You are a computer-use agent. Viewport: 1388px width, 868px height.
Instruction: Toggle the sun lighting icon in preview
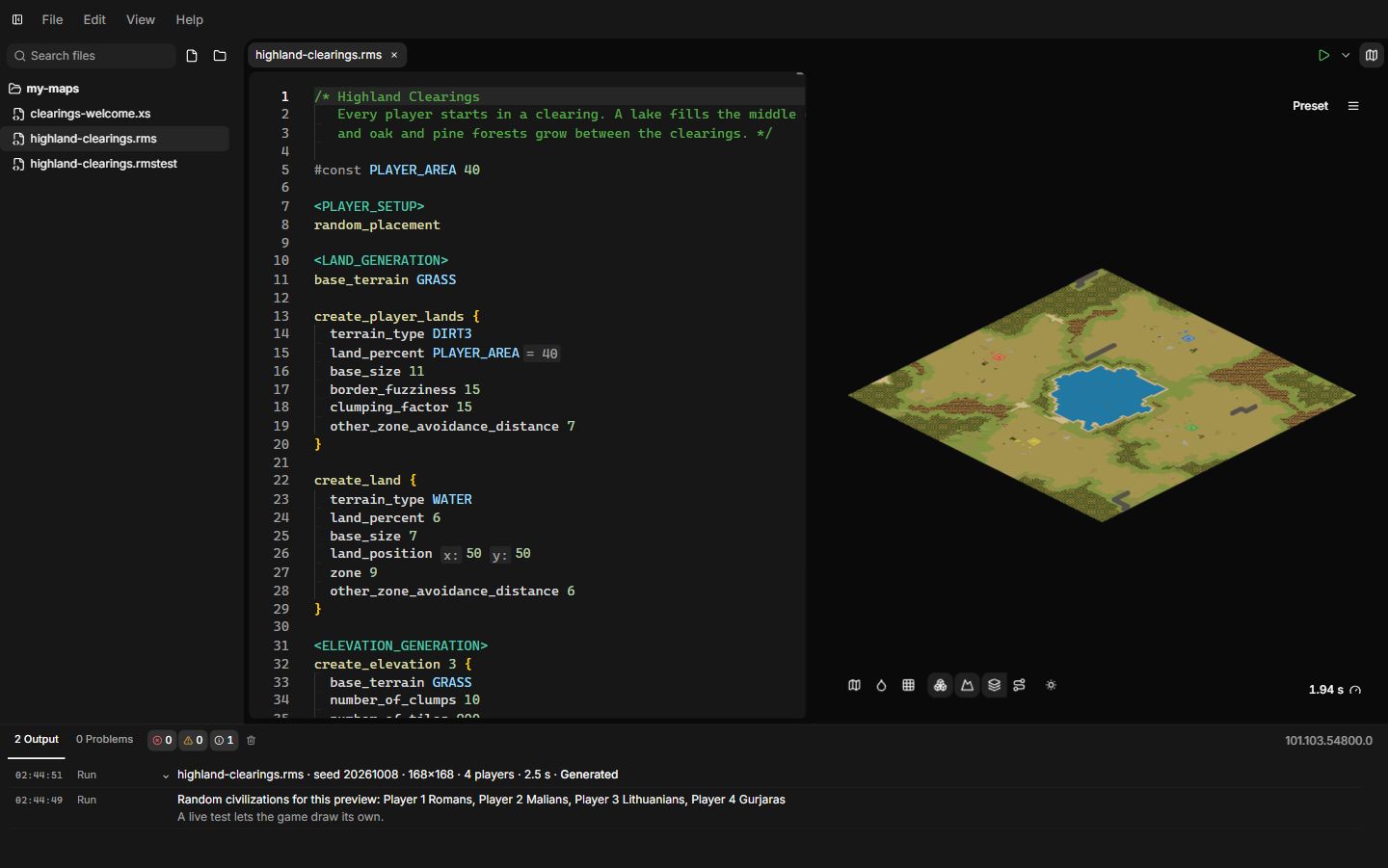click(1051, 685)
